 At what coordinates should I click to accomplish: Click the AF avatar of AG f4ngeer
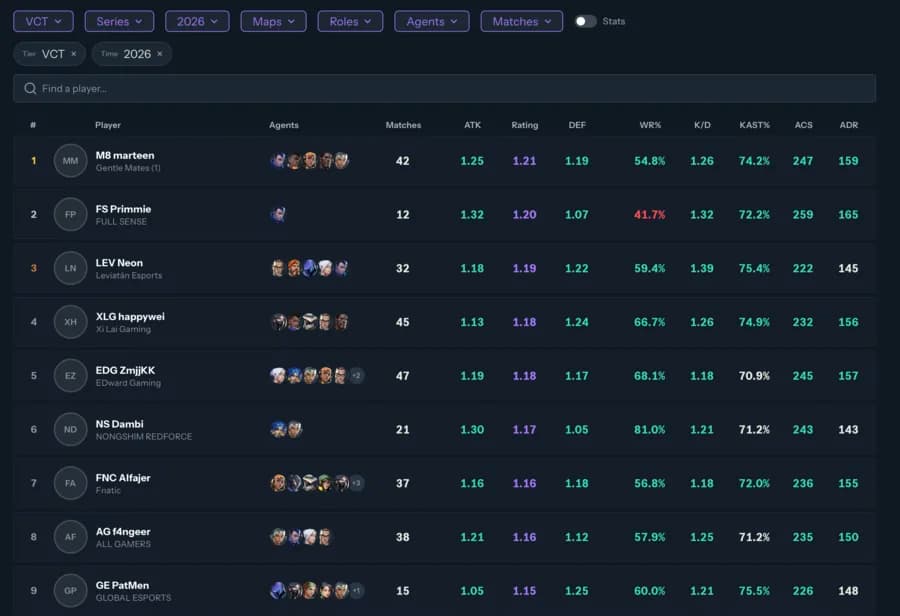(x=70, y=537)
